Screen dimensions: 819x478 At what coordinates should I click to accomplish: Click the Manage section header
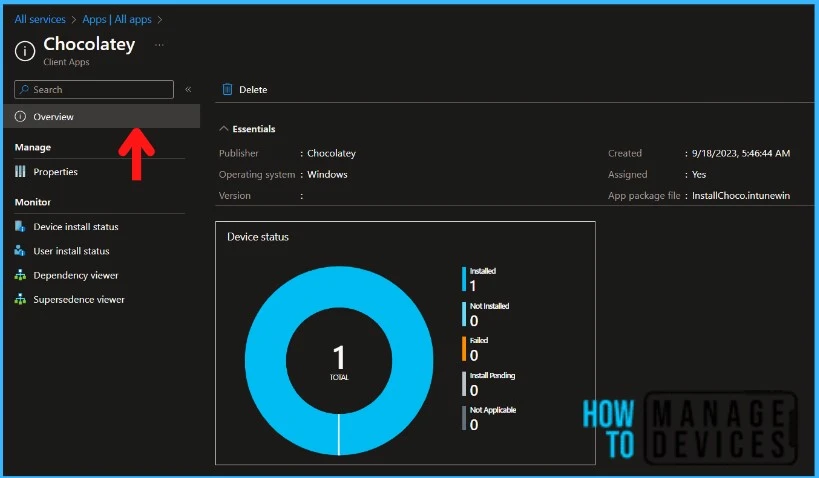tap(33, 147)
